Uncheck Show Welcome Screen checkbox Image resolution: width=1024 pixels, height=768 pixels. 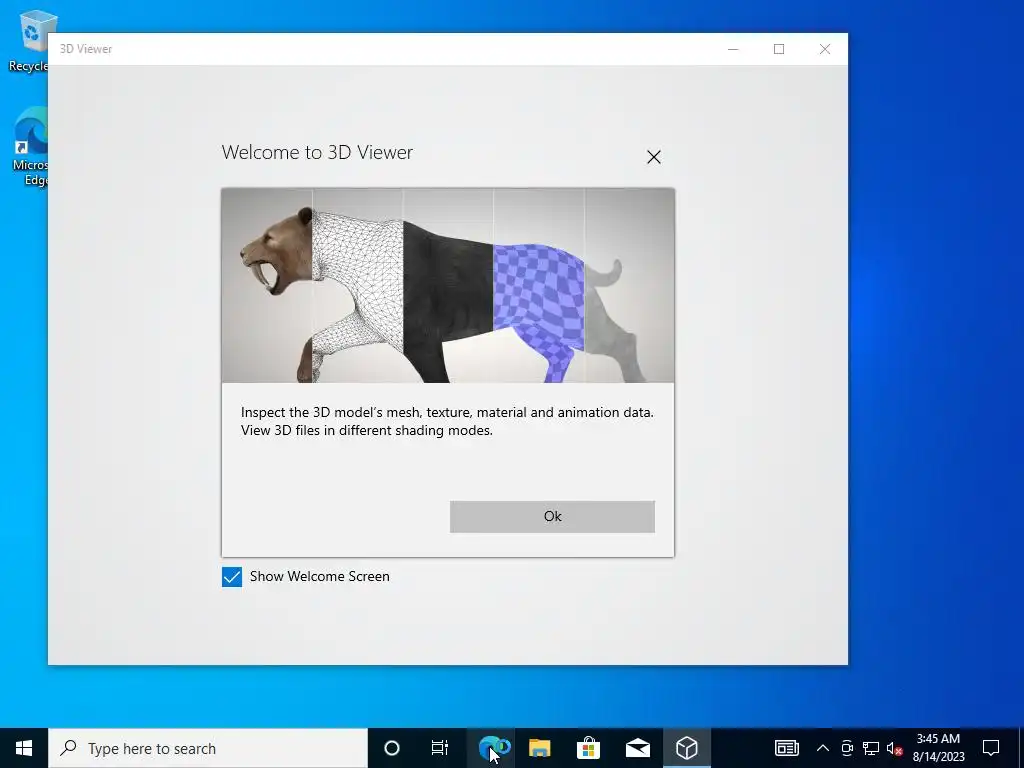(x=232, y=577)
